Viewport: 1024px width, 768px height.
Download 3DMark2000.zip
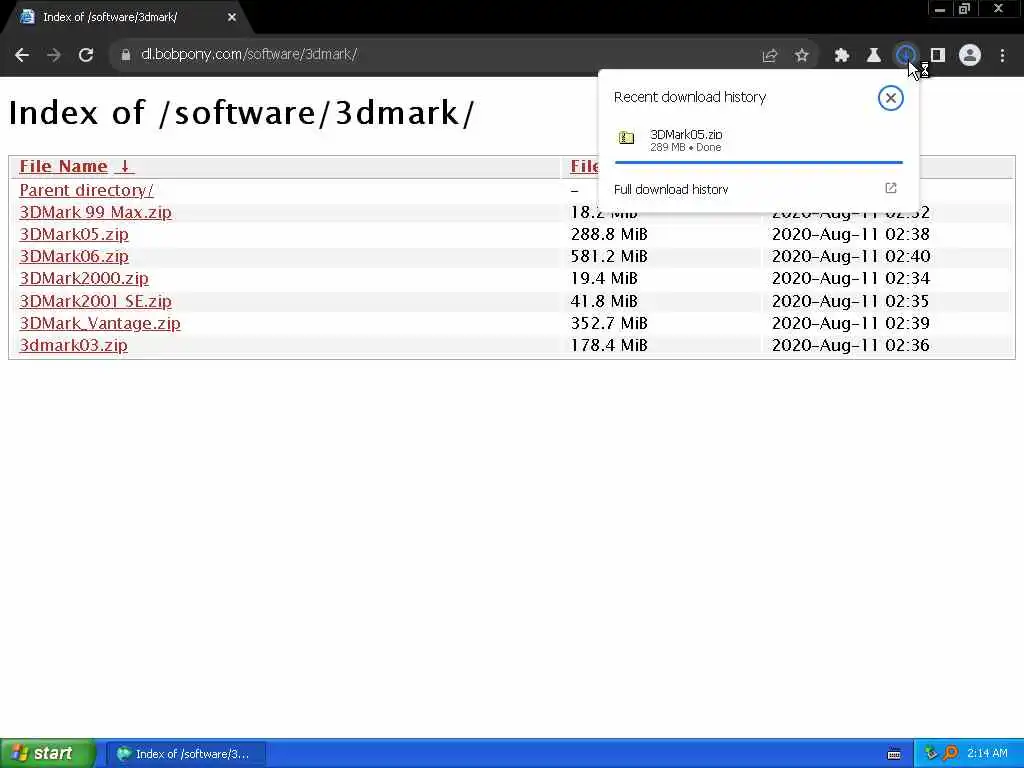tap(84, 279)
